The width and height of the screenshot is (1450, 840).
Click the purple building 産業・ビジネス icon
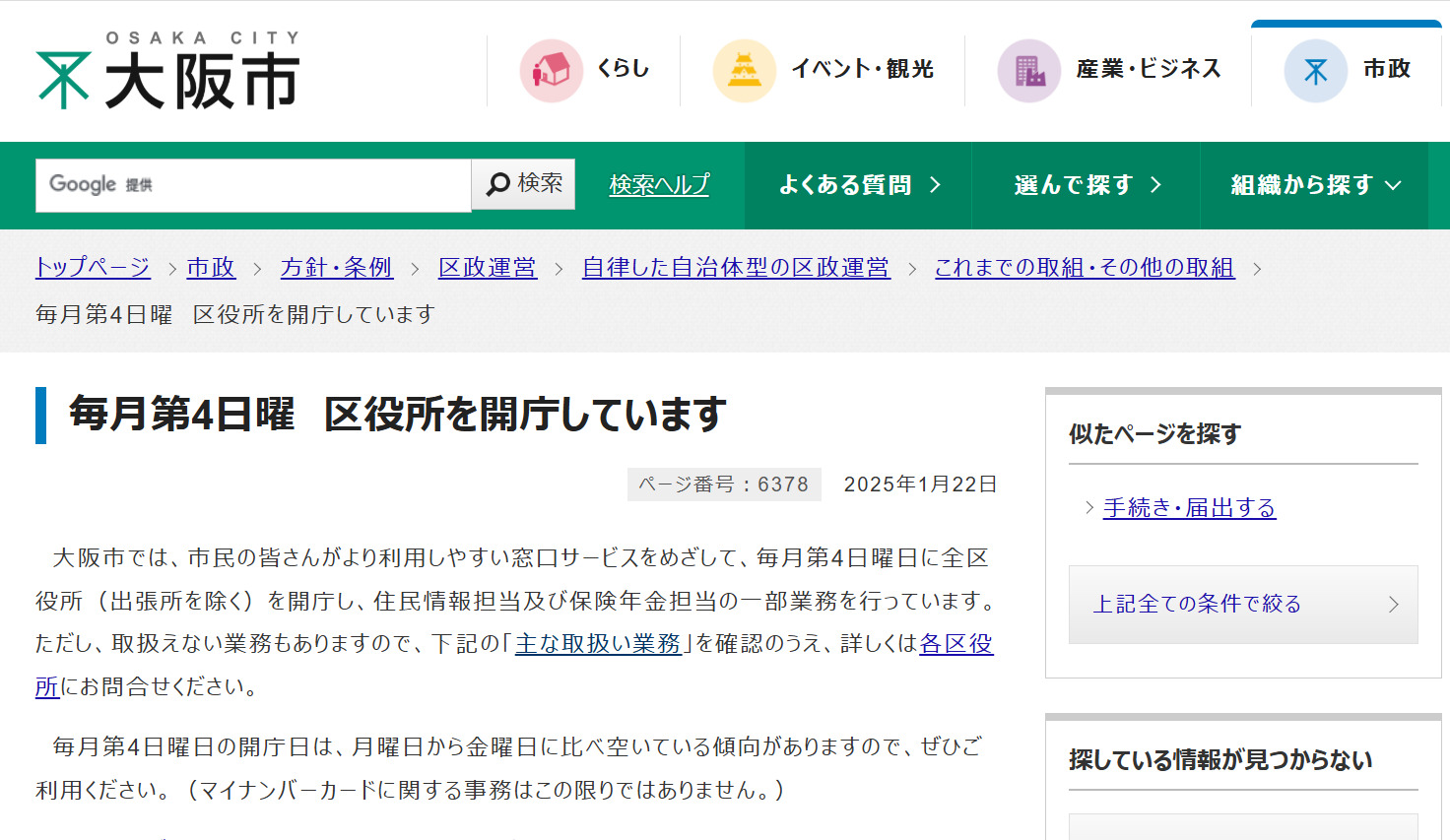[x=1028, y=71]
